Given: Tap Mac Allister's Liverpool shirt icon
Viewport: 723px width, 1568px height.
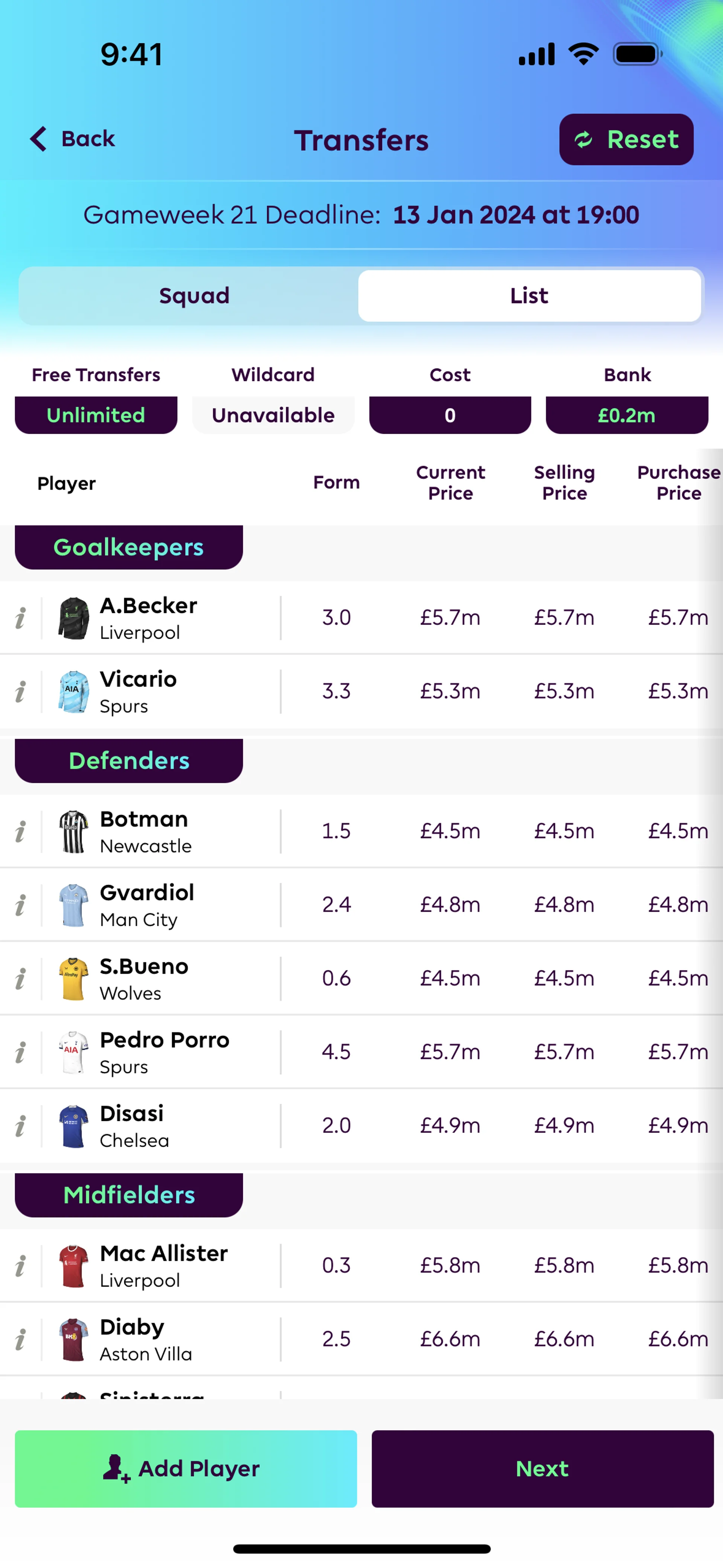Looking at the screenshot, I should pyautogui.click(x=74, y=1266).
